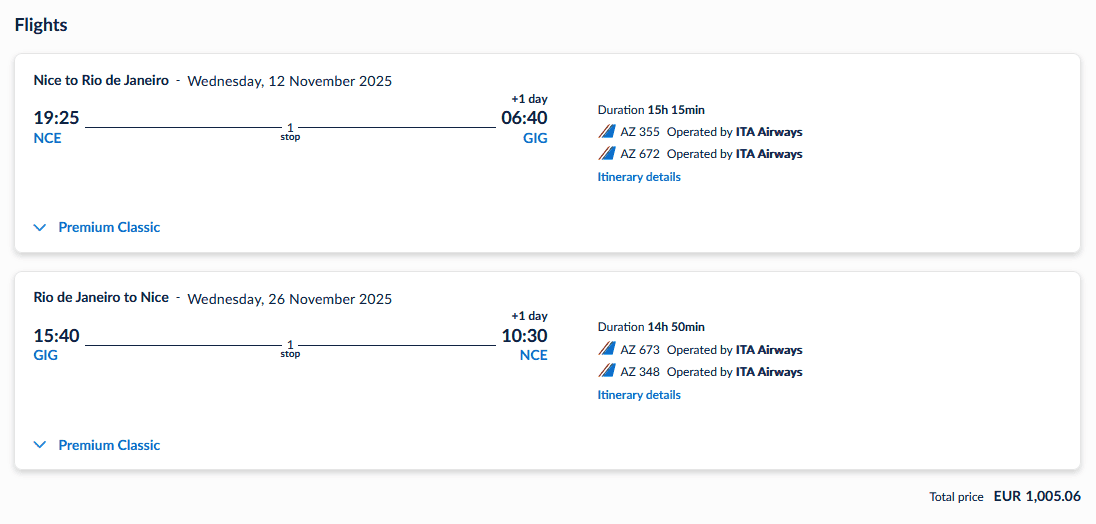Click the return 1 stop indicator

tap(290, 350)
